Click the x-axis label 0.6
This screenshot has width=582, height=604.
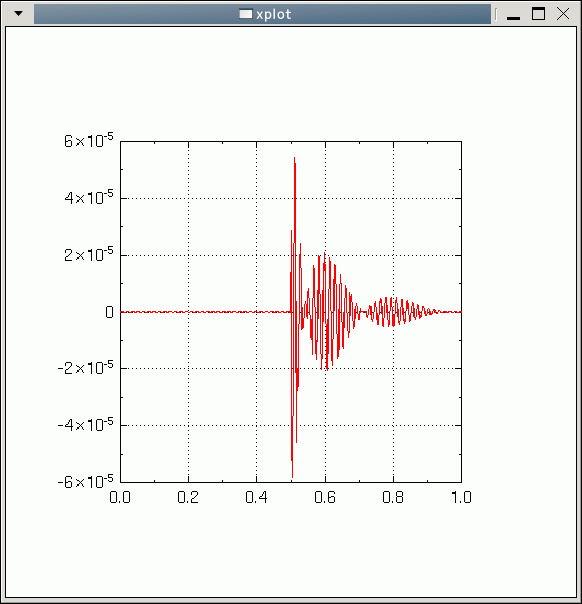point(325,497)
